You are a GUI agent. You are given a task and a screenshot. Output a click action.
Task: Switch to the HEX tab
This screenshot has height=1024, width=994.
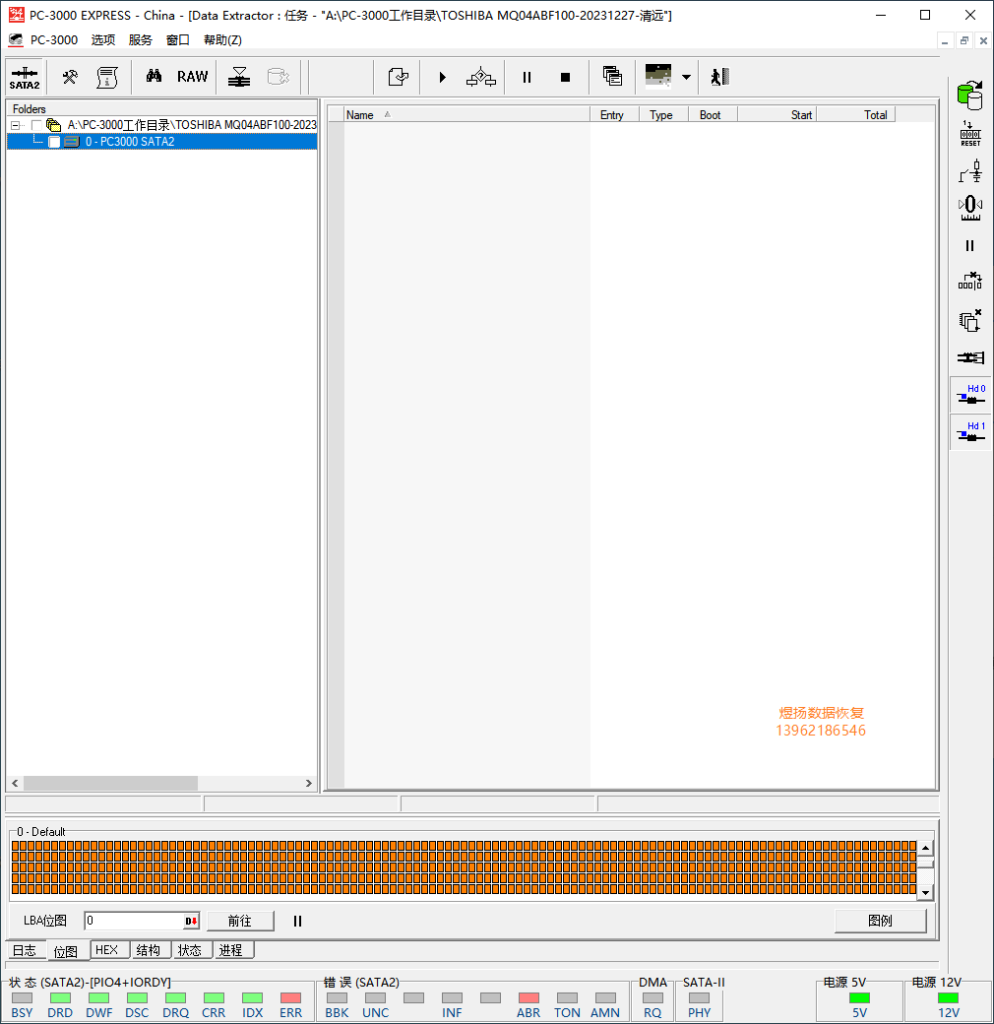(x=107, y=950)
